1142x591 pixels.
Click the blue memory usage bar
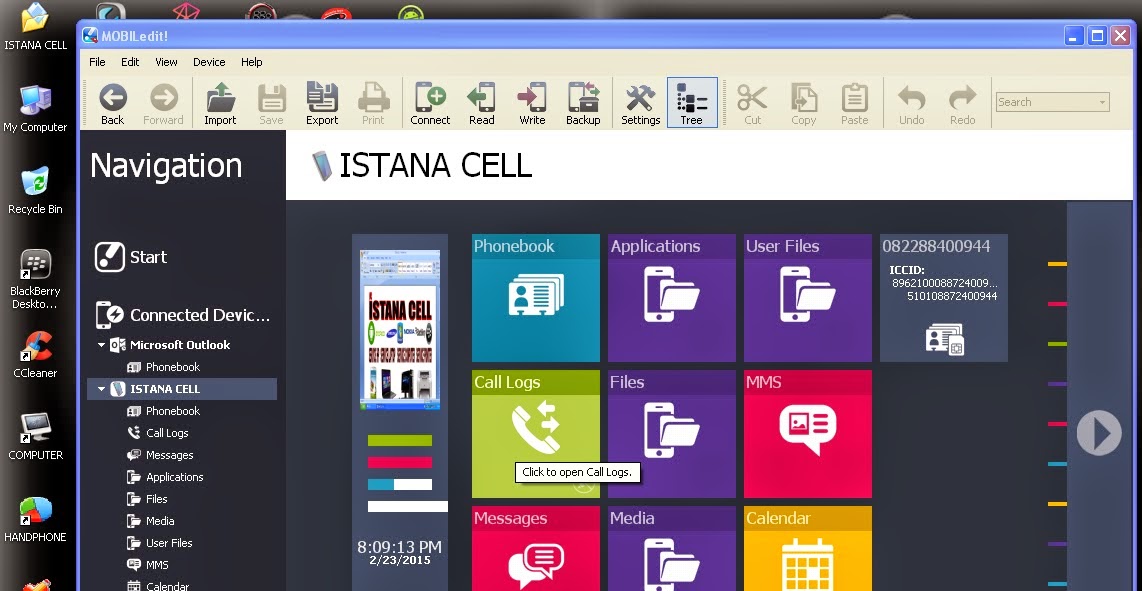(x=400, y=485)
